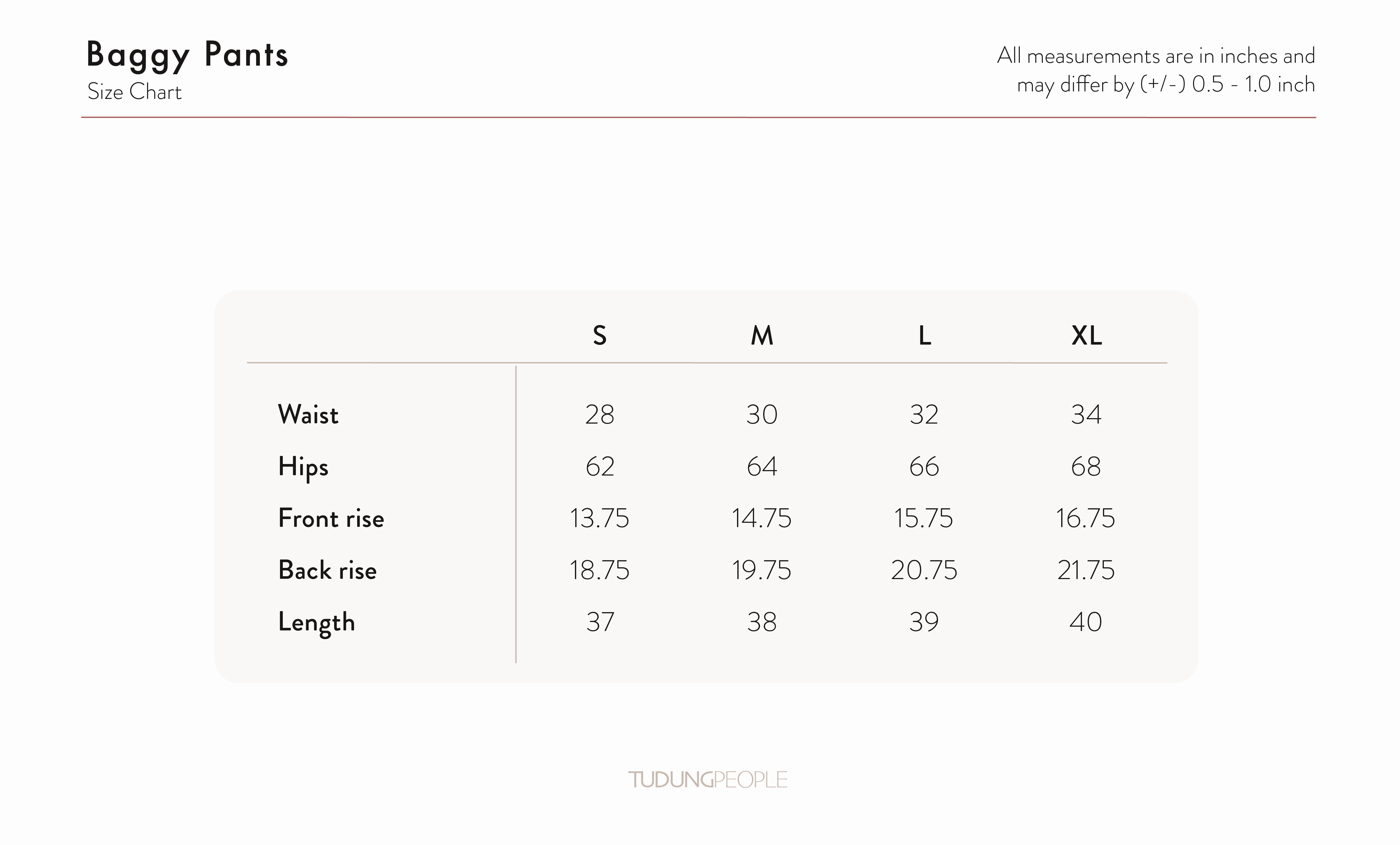Click the Back rise row label
Image resolution: width=1400 pixels, height=845 pixels.
coord(327,570)
